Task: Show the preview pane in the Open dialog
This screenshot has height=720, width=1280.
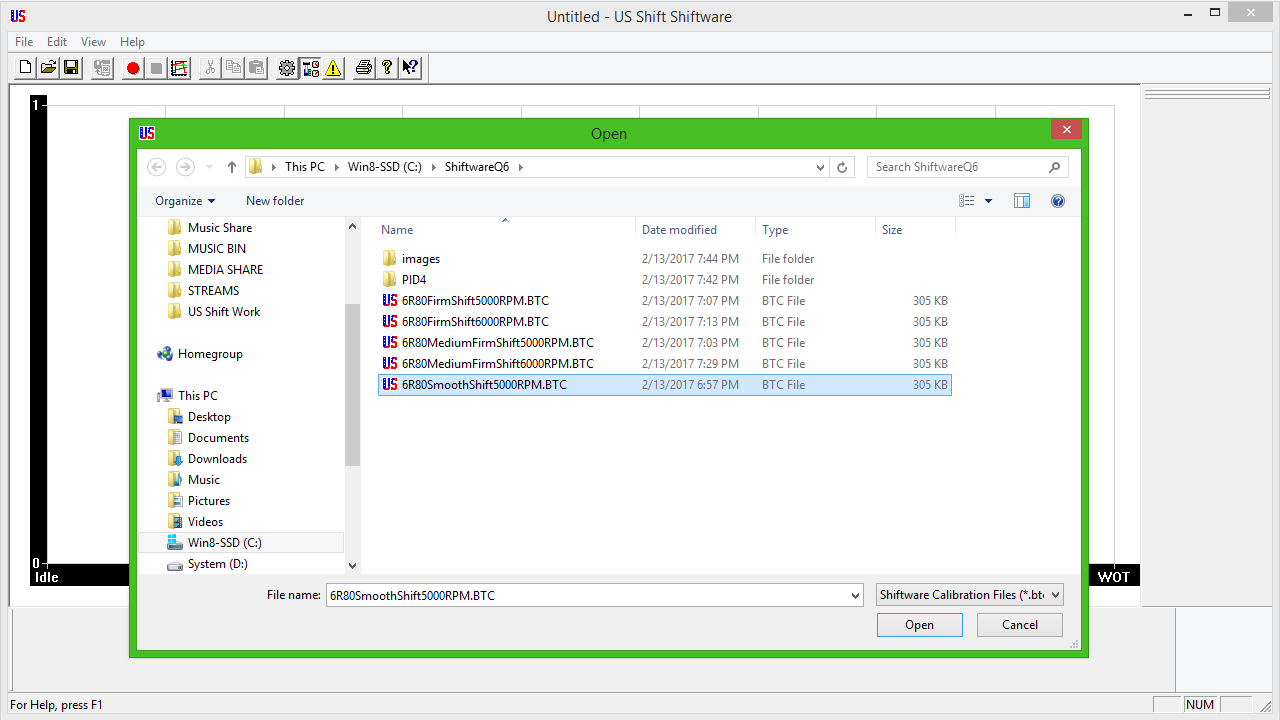Action: [1021, 201]
